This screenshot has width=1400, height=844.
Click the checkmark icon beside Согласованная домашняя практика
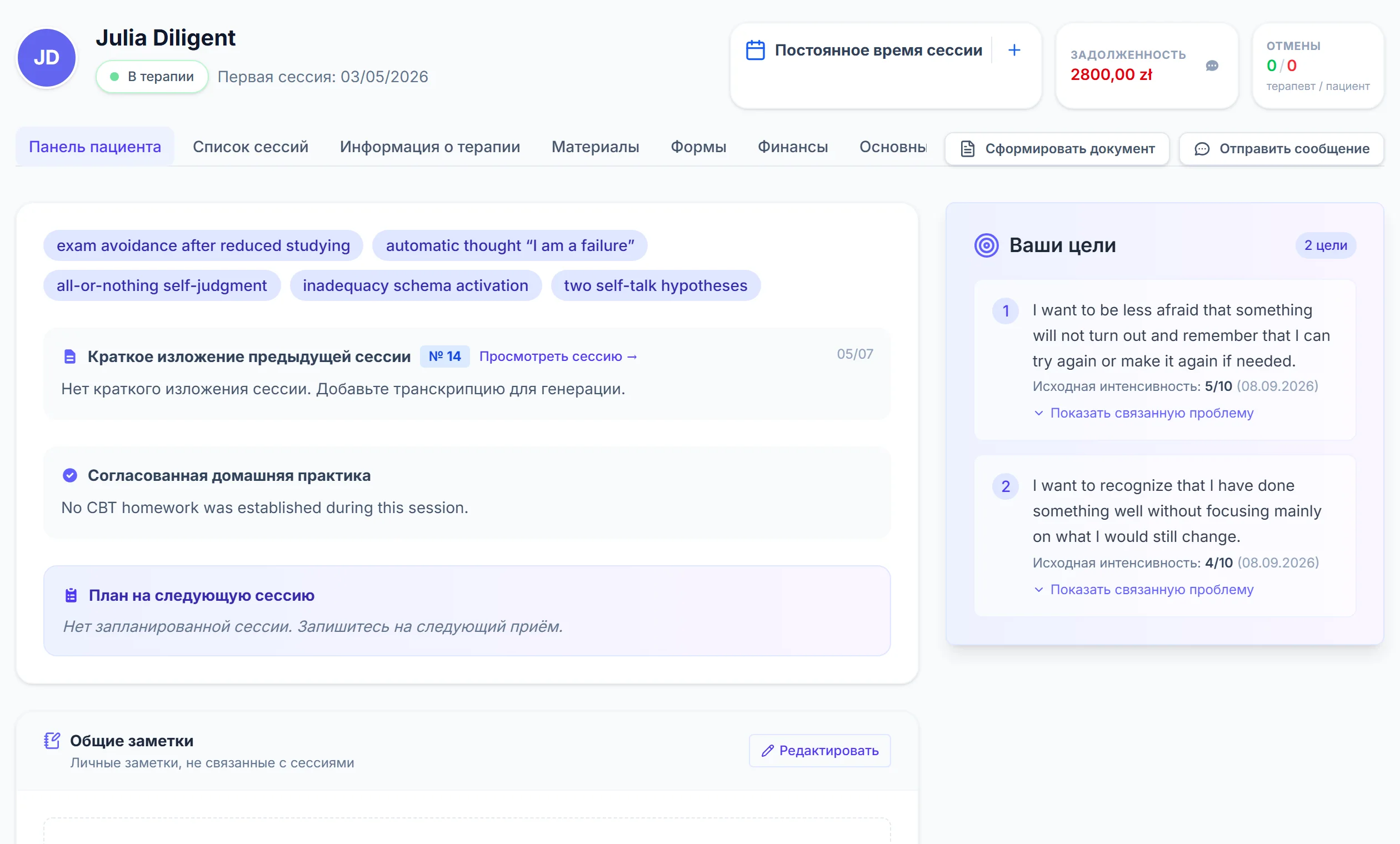[70, 475]
